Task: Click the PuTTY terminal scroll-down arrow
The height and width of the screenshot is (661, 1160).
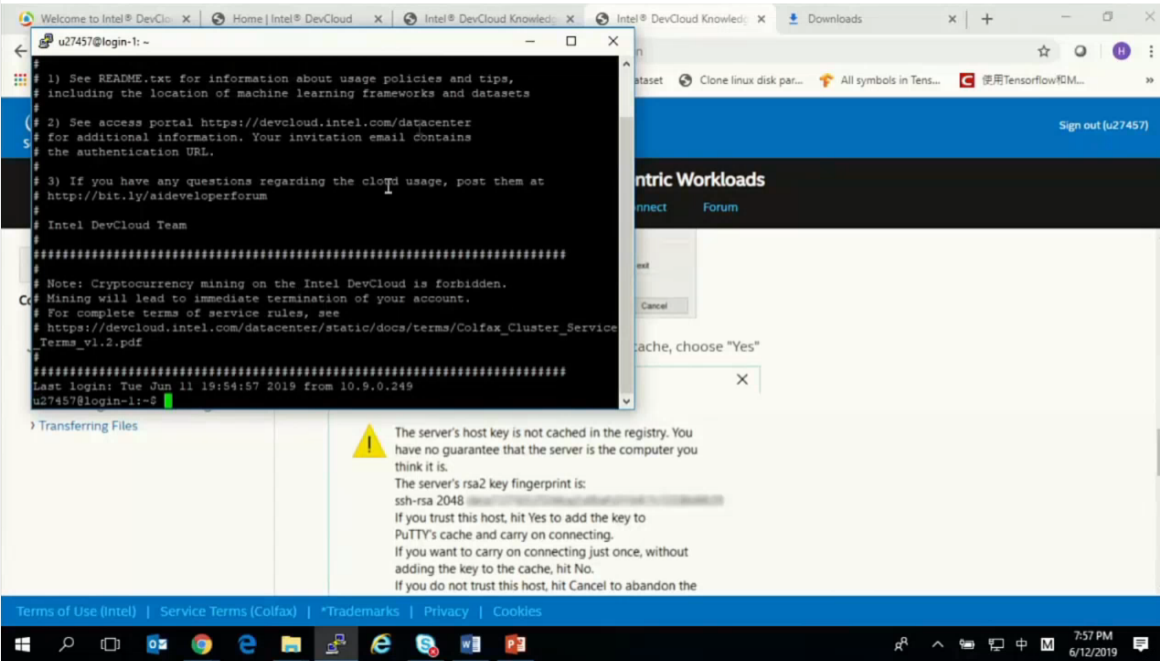Action: point(626,401)
